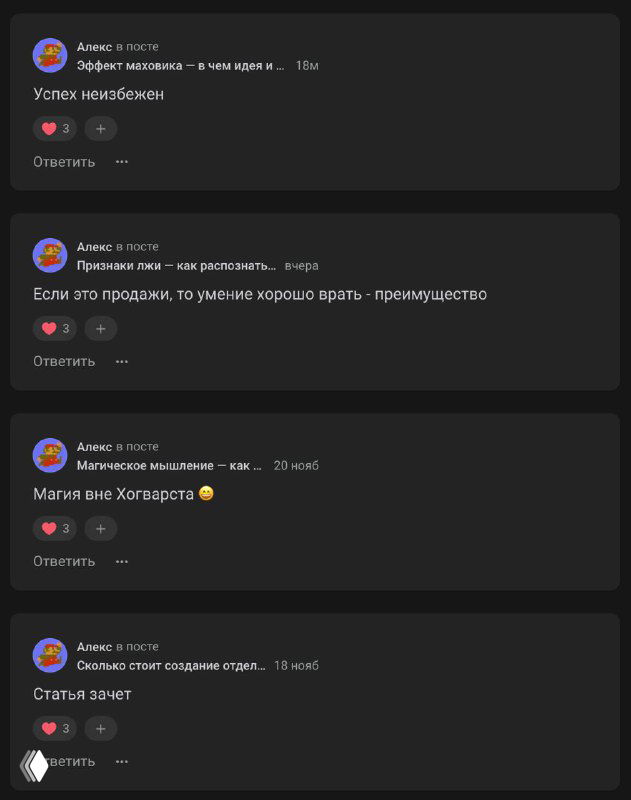
Task: Open more options under 'Магия вне Хогварста'
Action: pyautogui.click(x=120, y=561)
